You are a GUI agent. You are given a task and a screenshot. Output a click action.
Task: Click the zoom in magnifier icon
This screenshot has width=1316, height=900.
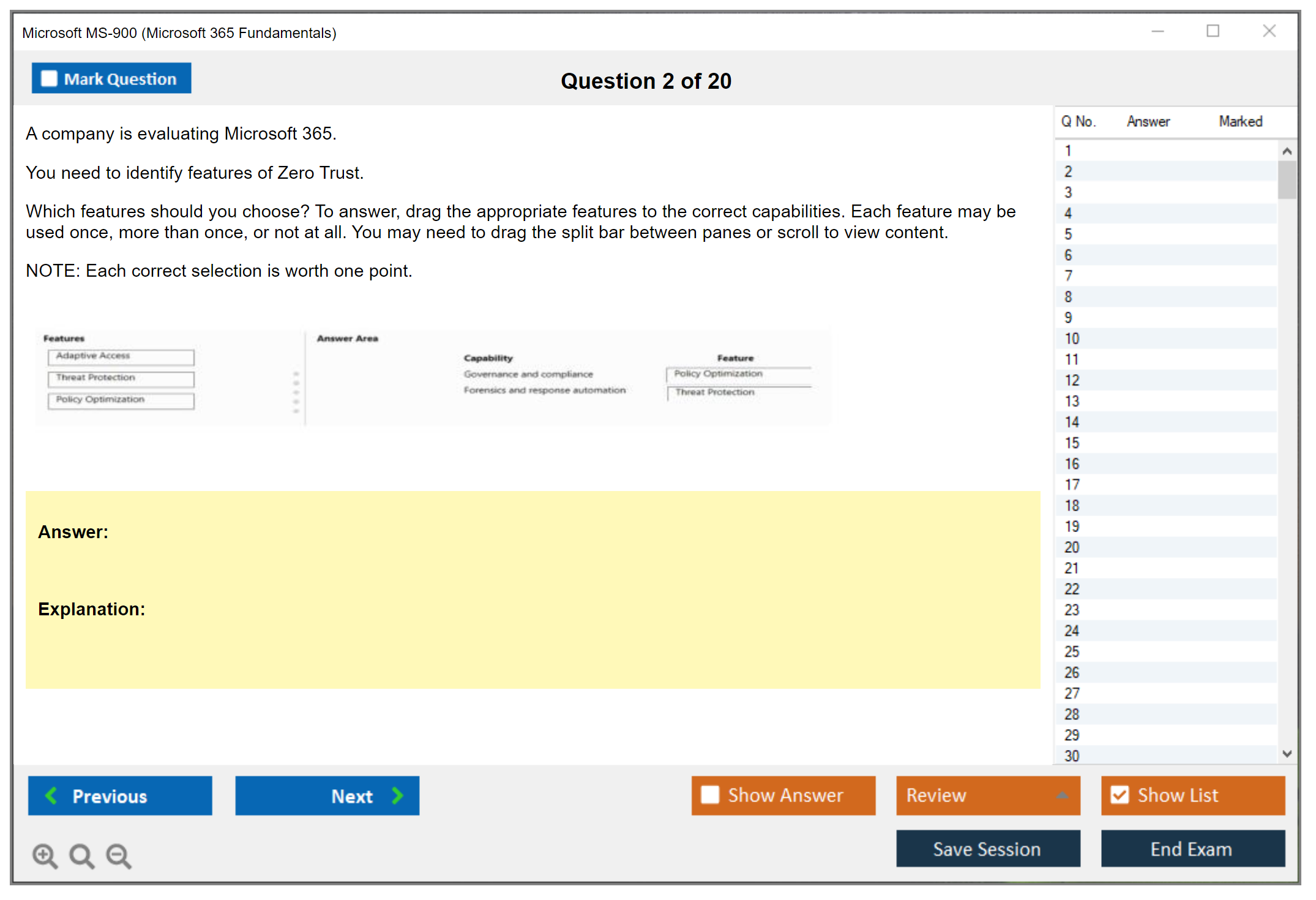(45, 855)
